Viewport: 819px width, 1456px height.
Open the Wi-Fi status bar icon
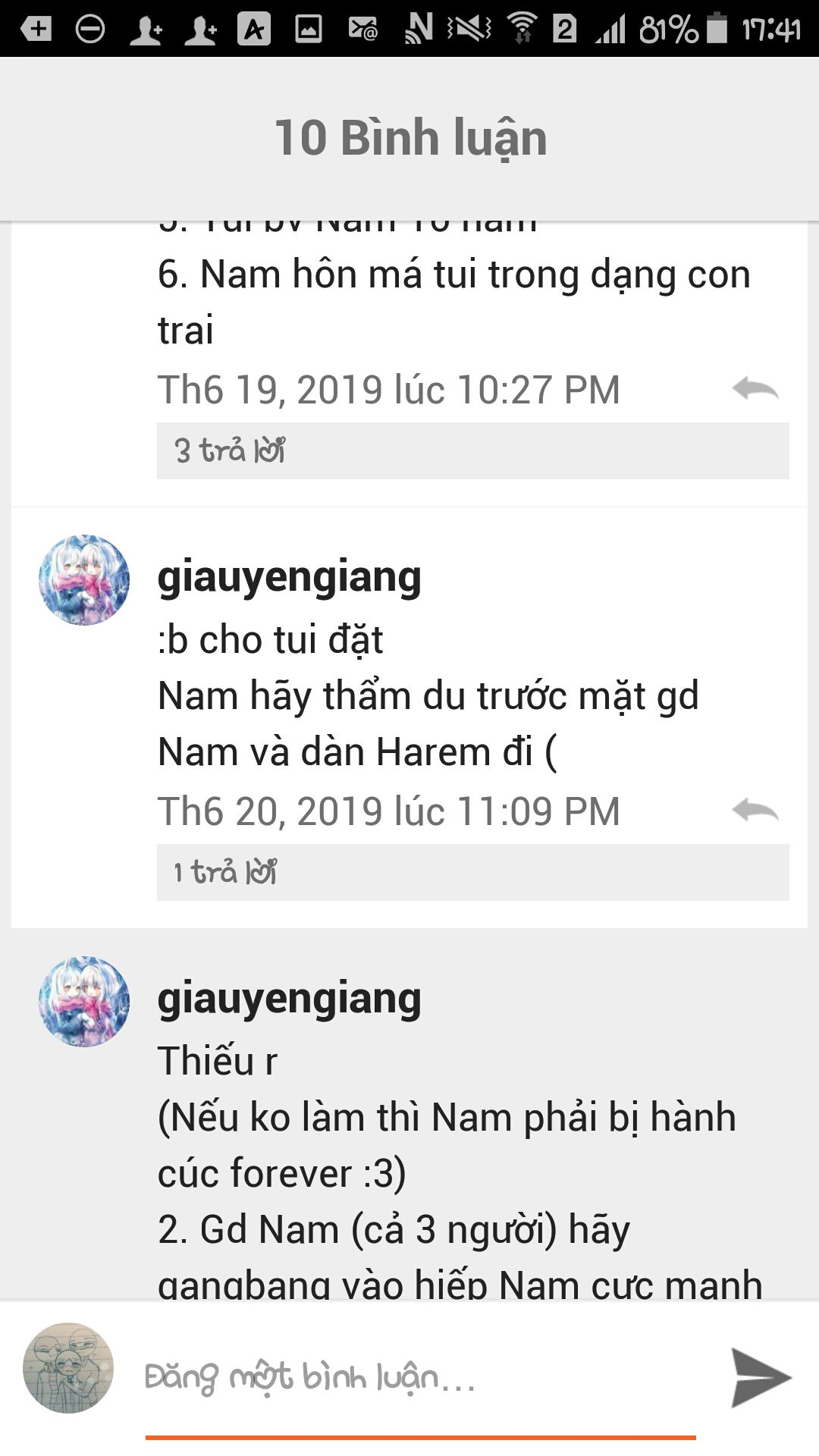coord(522,29)
